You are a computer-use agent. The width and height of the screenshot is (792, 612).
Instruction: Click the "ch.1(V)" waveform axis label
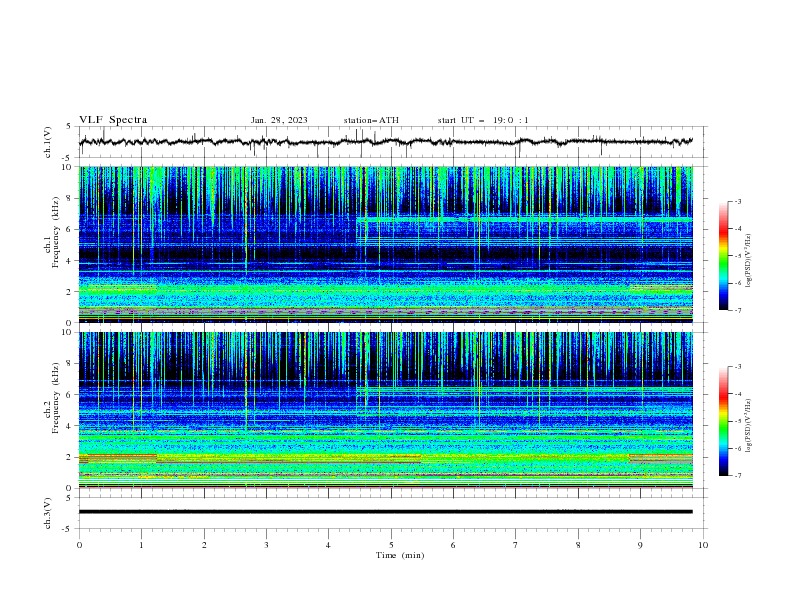[48, 142]
